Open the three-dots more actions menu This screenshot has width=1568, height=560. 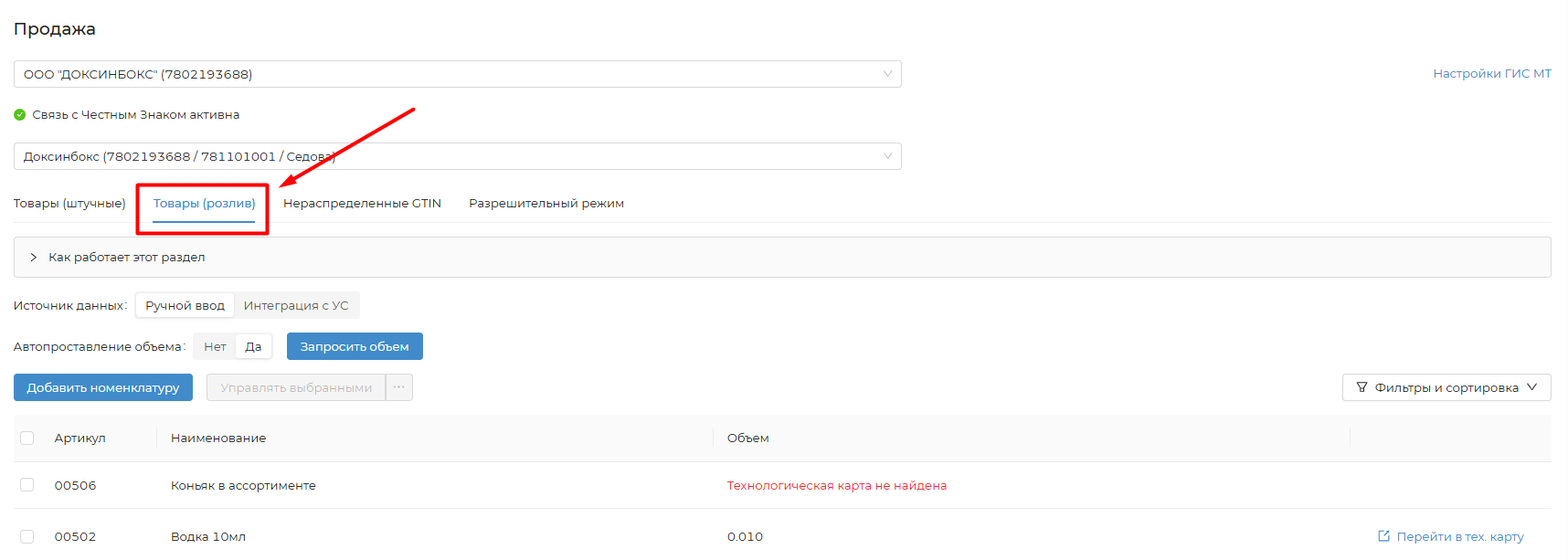click(x=399, y=387)
